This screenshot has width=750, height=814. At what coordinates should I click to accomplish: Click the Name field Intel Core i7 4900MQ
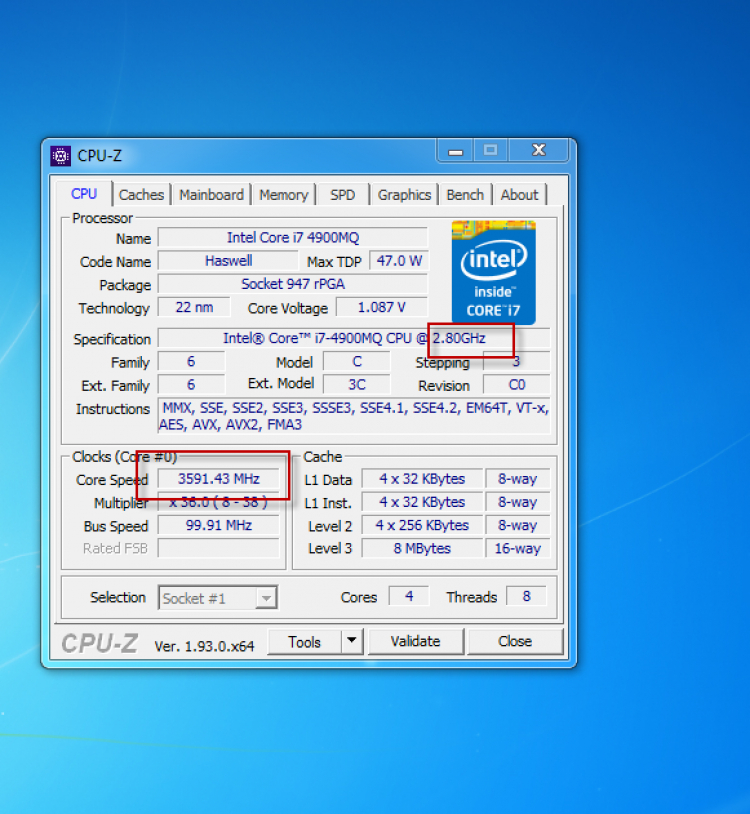(293, 238)
